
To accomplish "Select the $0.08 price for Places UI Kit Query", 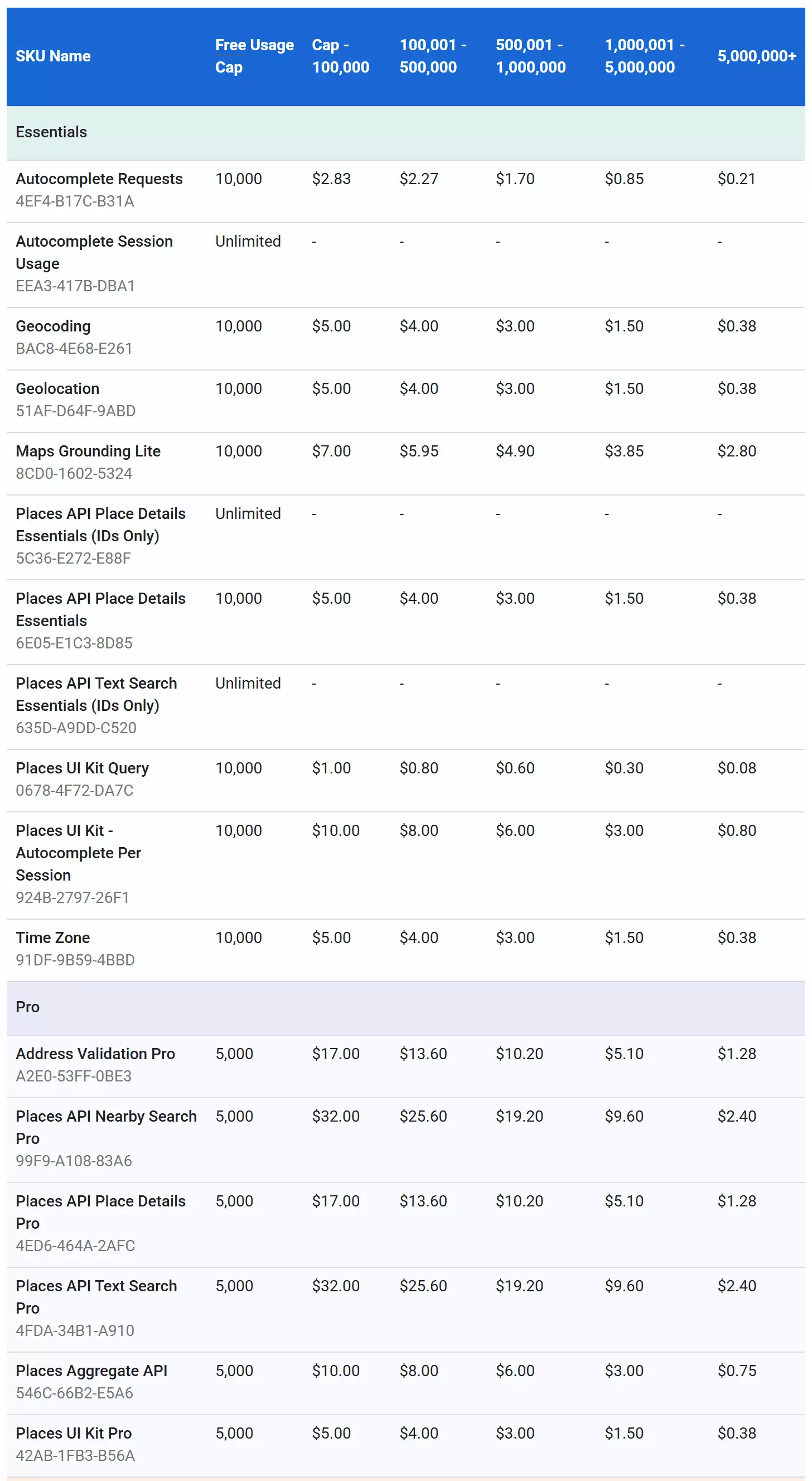I will [x=736, y=767].
